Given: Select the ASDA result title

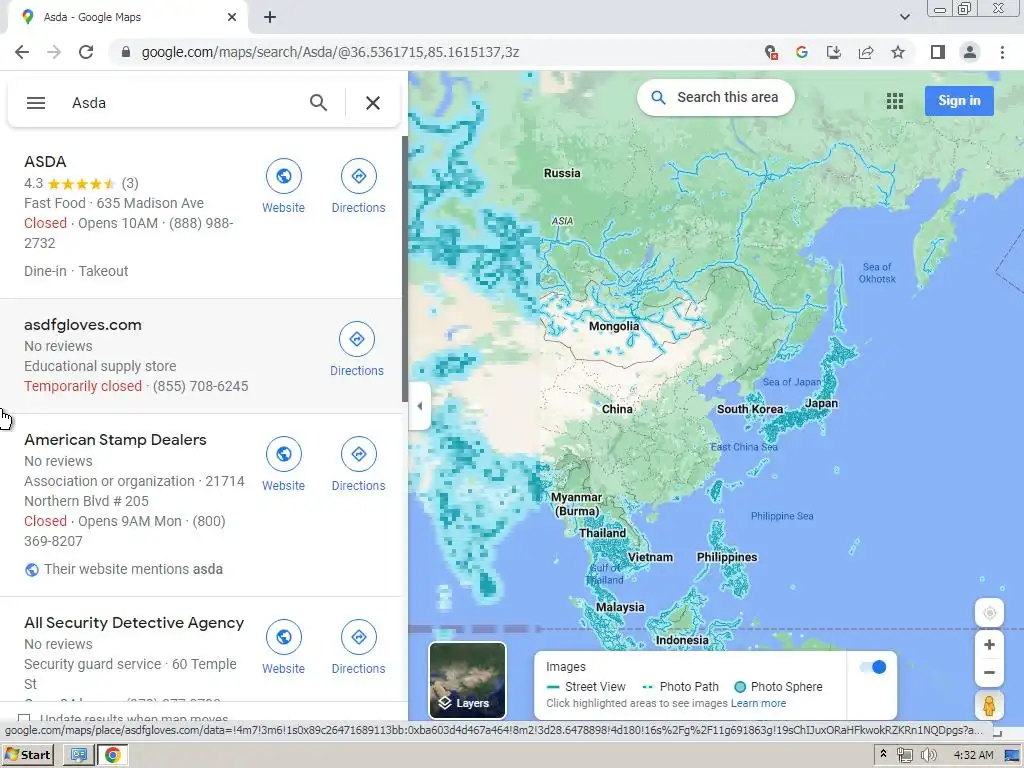Looking at the screenshot, I should pos(45,161).
